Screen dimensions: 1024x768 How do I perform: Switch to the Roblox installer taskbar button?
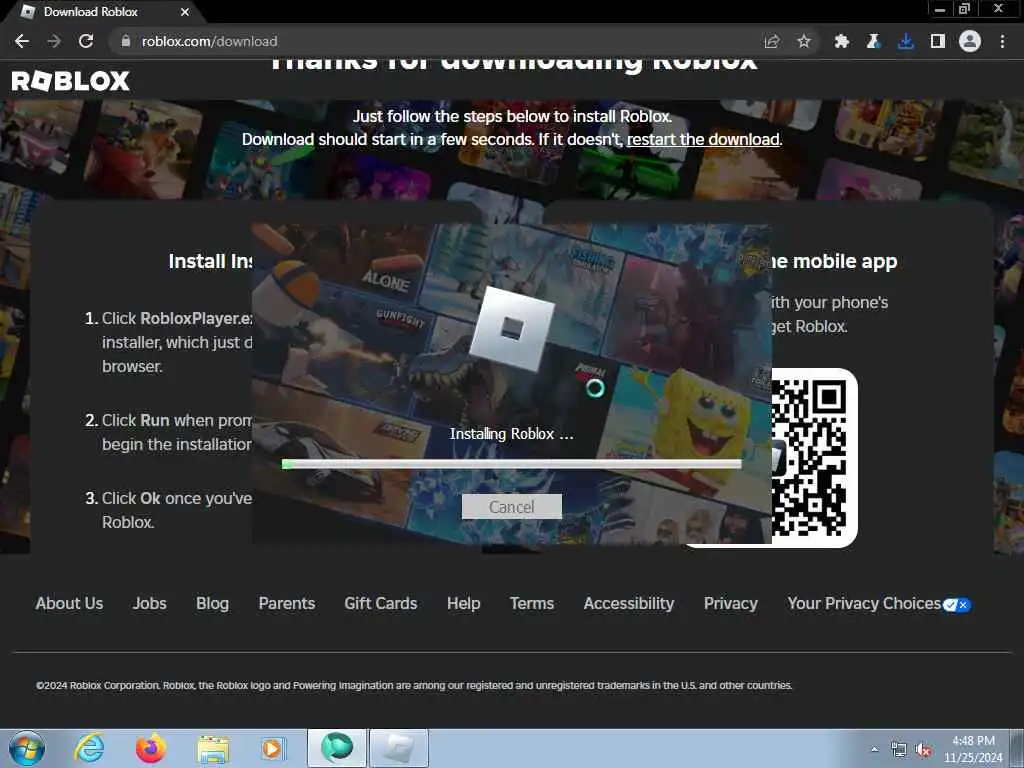pos(400,748)
